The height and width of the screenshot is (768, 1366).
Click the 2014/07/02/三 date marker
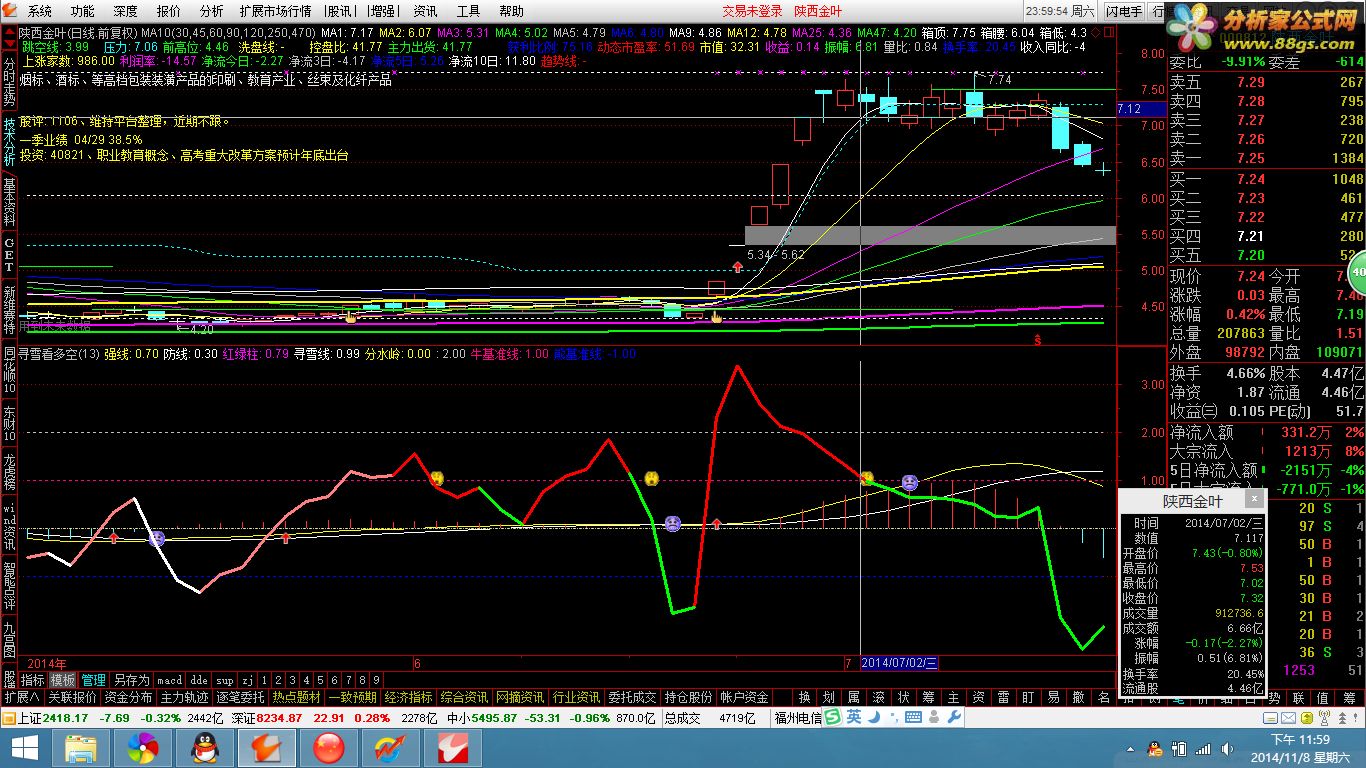[899, 663]
